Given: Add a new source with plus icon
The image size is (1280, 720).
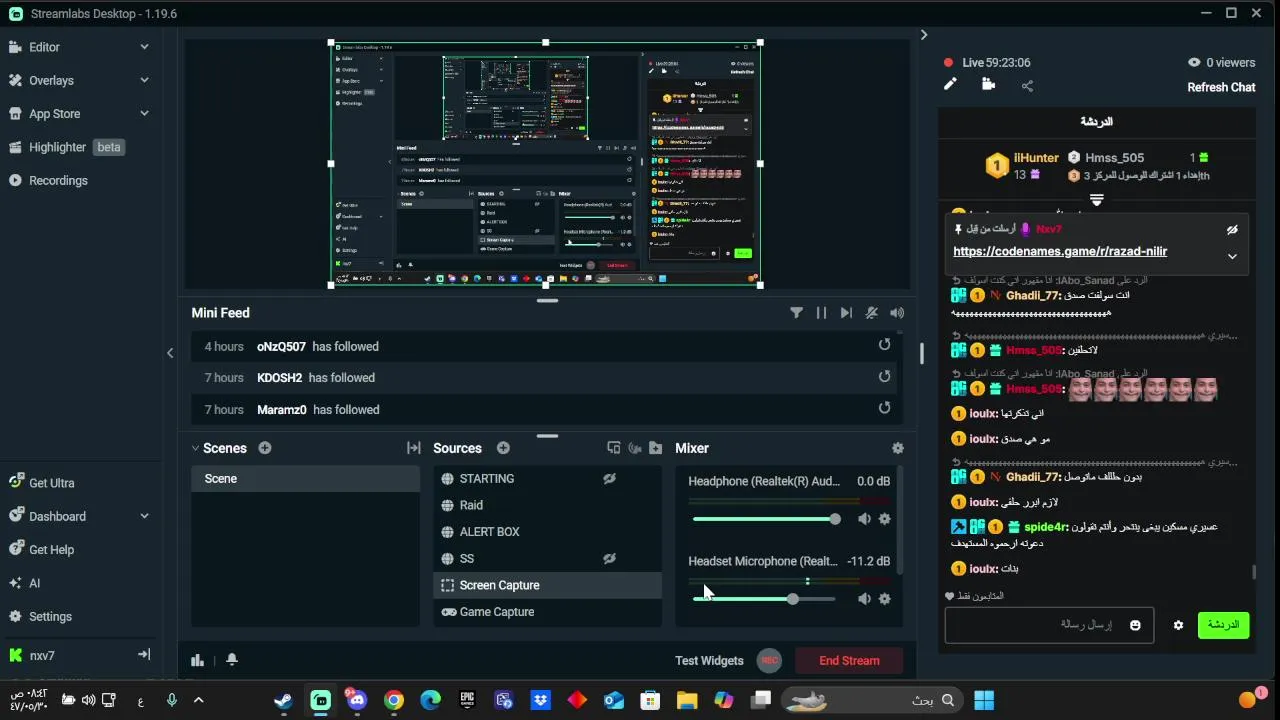Looking at the screenshot, I should coord(503,448).
